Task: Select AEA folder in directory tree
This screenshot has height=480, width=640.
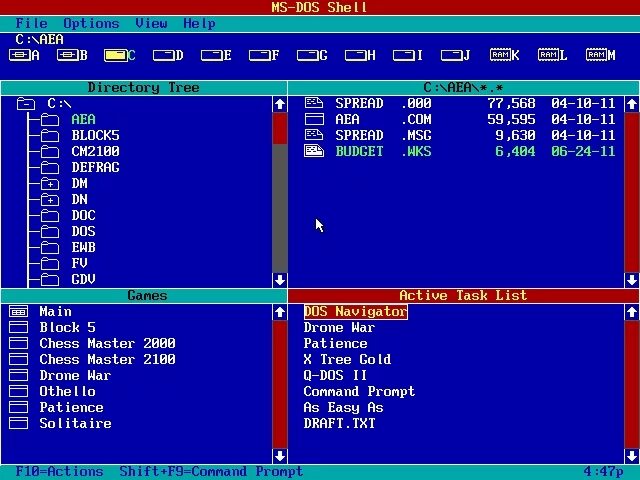Action: coord(83,119)
